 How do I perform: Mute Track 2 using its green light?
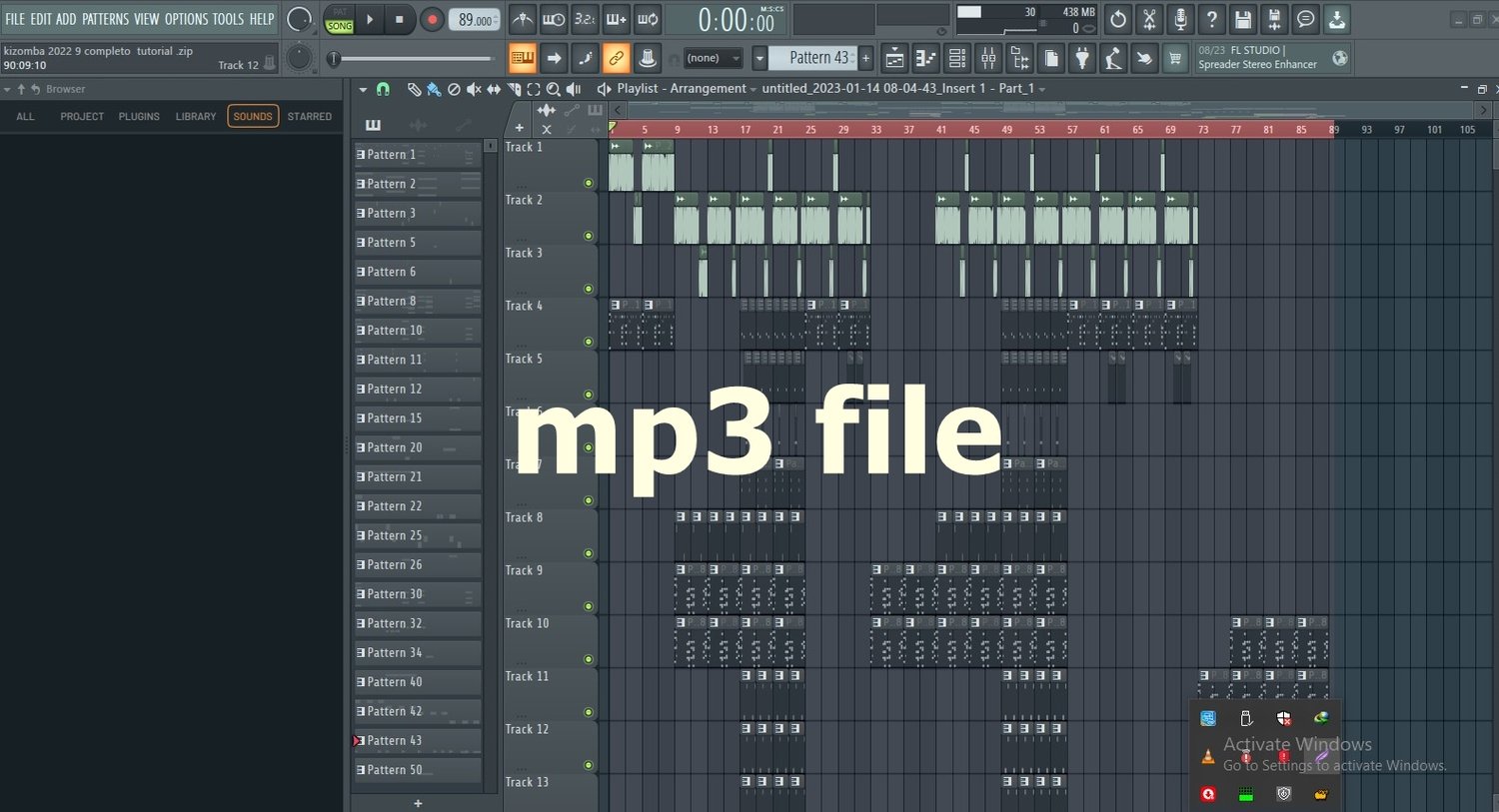click(589, 236)
